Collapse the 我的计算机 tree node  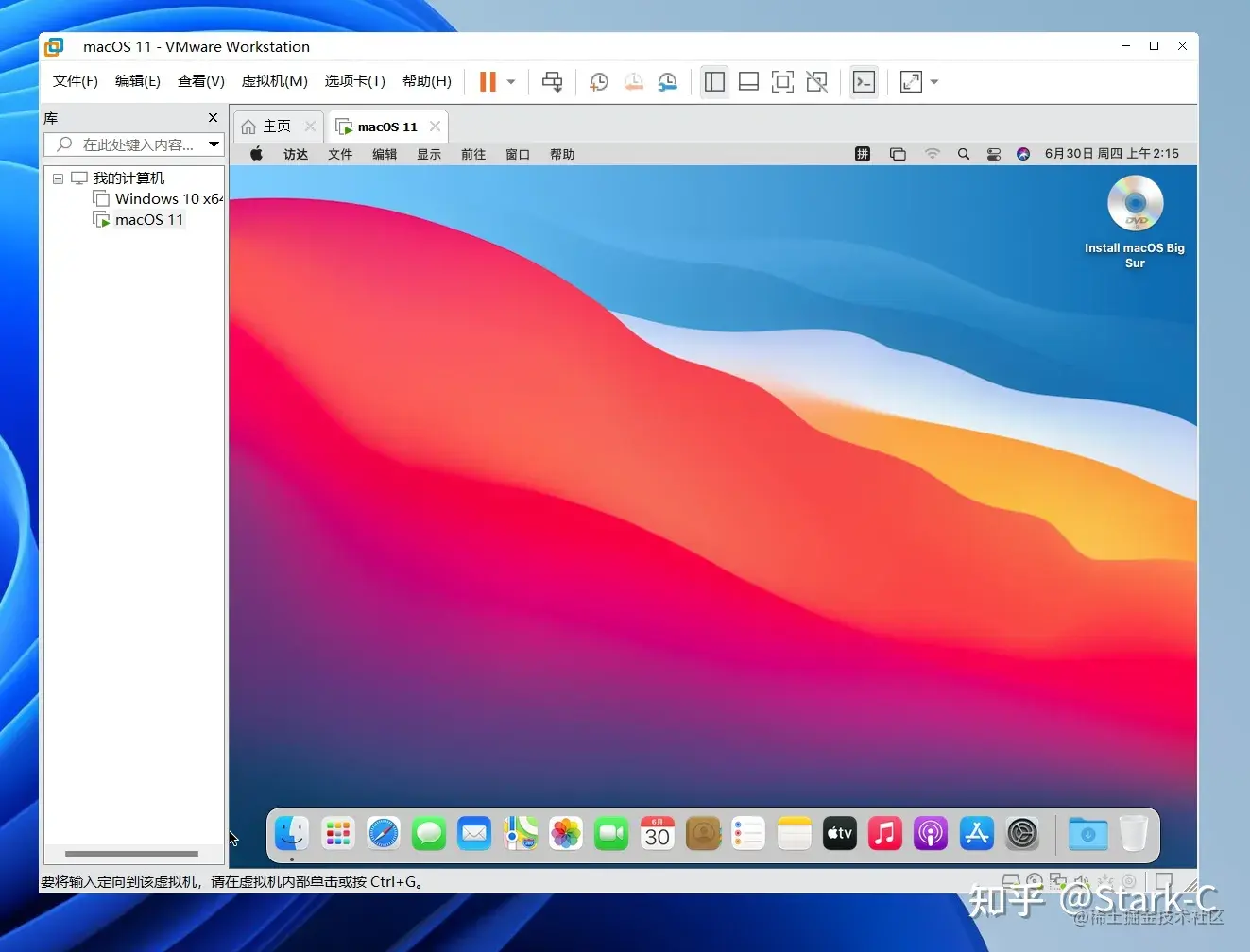pos(58,178)
